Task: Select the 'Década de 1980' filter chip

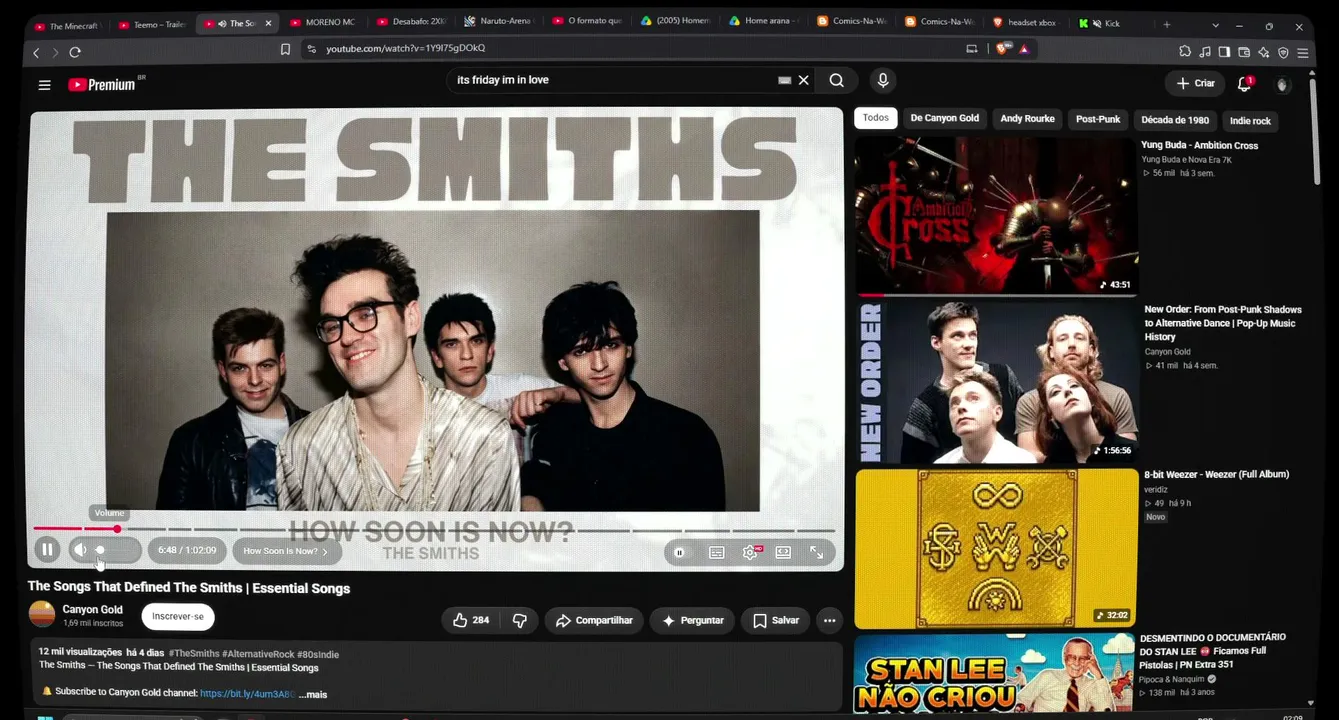Action: (1175, 120)
